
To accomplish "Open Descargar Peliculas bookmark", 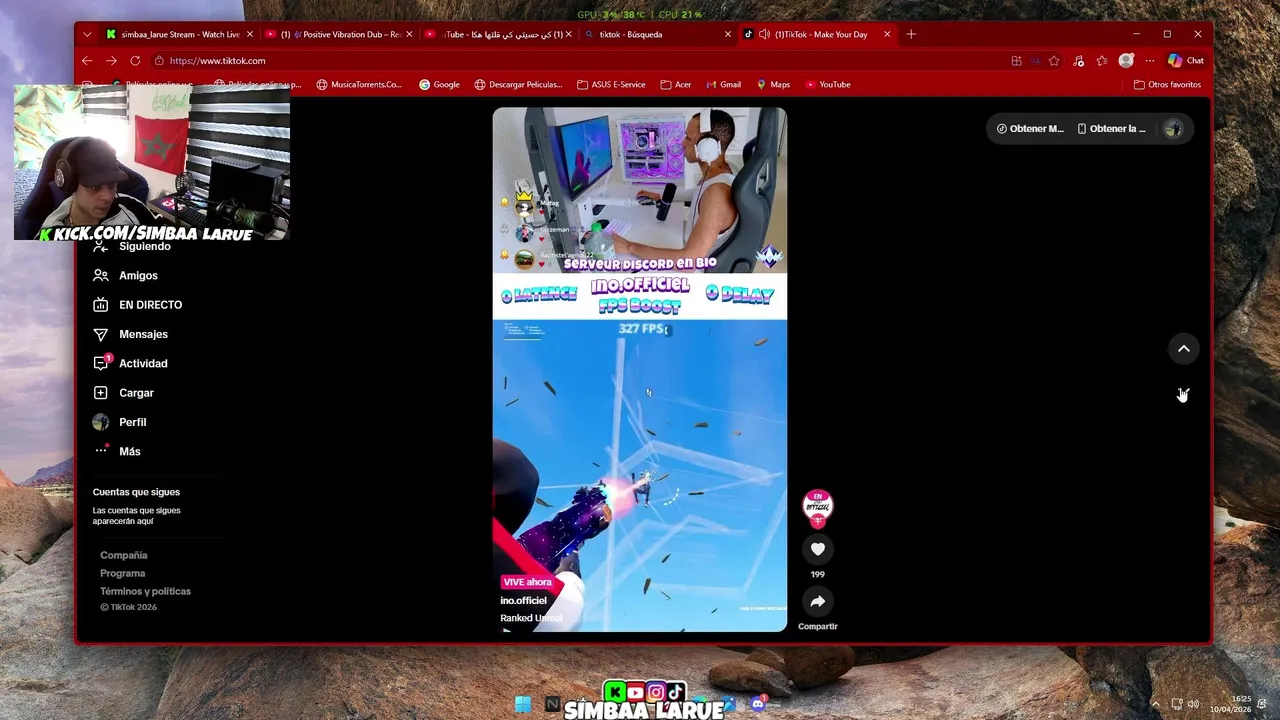I will tap(517, 85).
